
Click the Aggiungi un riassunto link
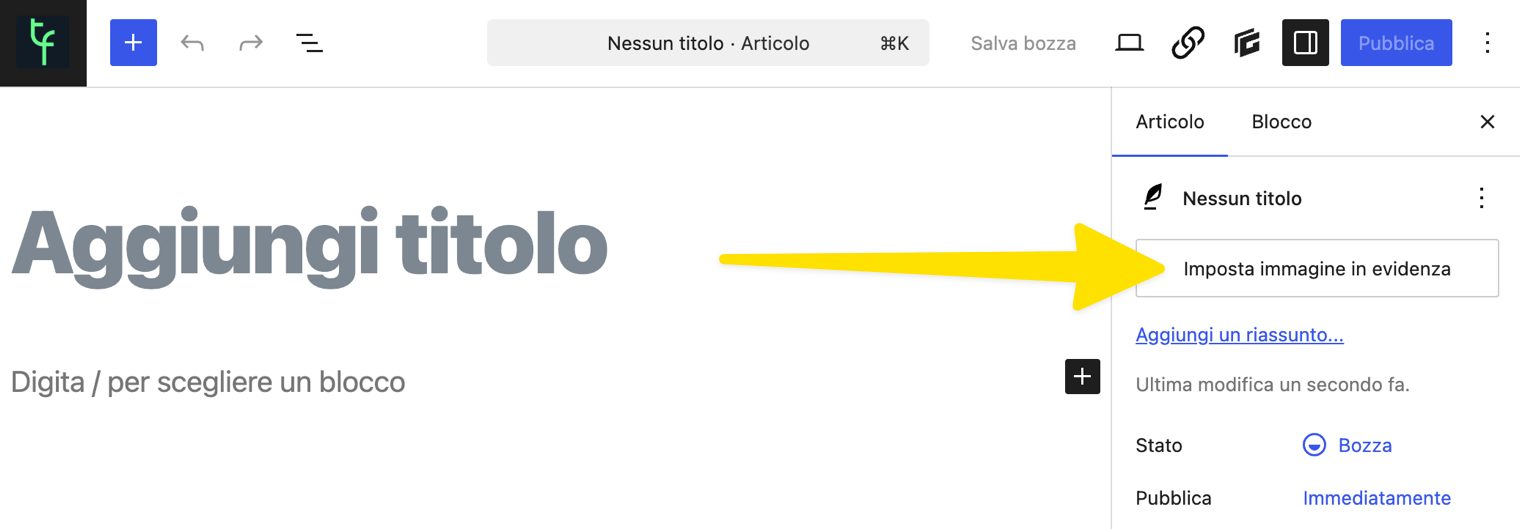1239,335
